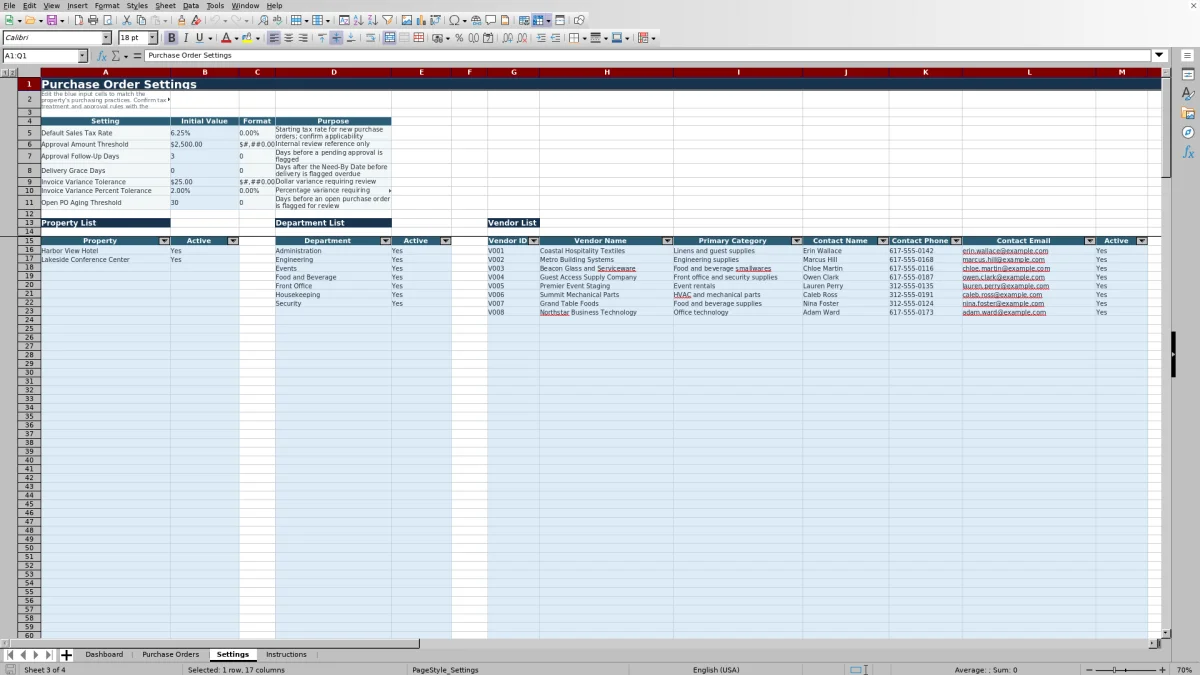This screenshot has width=1200, height=675.
Task: Click the Sort Ascending icon
Action: click(359, 20)
